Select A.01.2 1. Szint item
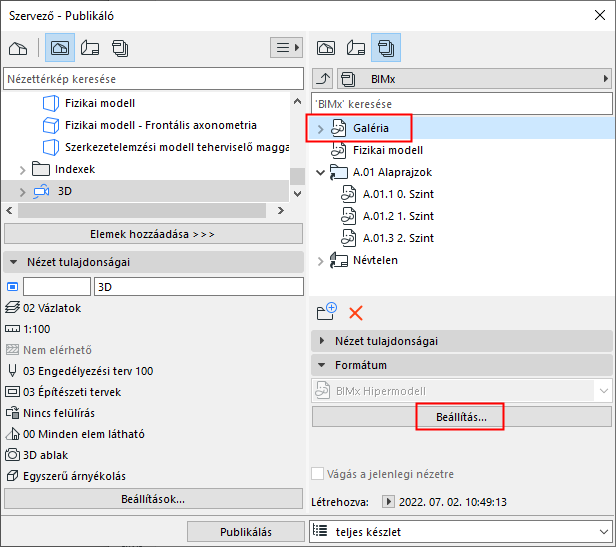616x547 pixels. click(x=388, y=216)
